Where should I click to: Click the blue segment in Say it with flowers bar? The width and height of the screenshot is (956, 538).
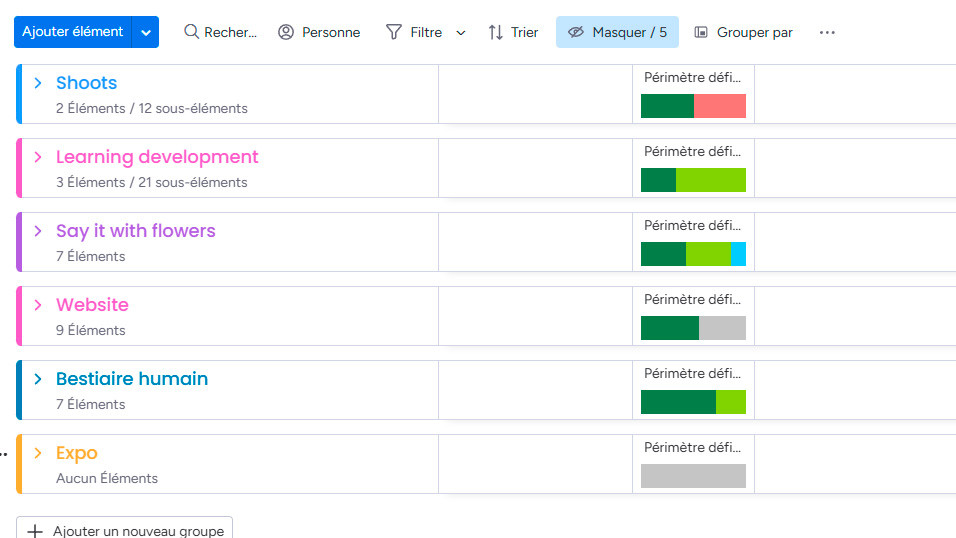click(738, 254)
